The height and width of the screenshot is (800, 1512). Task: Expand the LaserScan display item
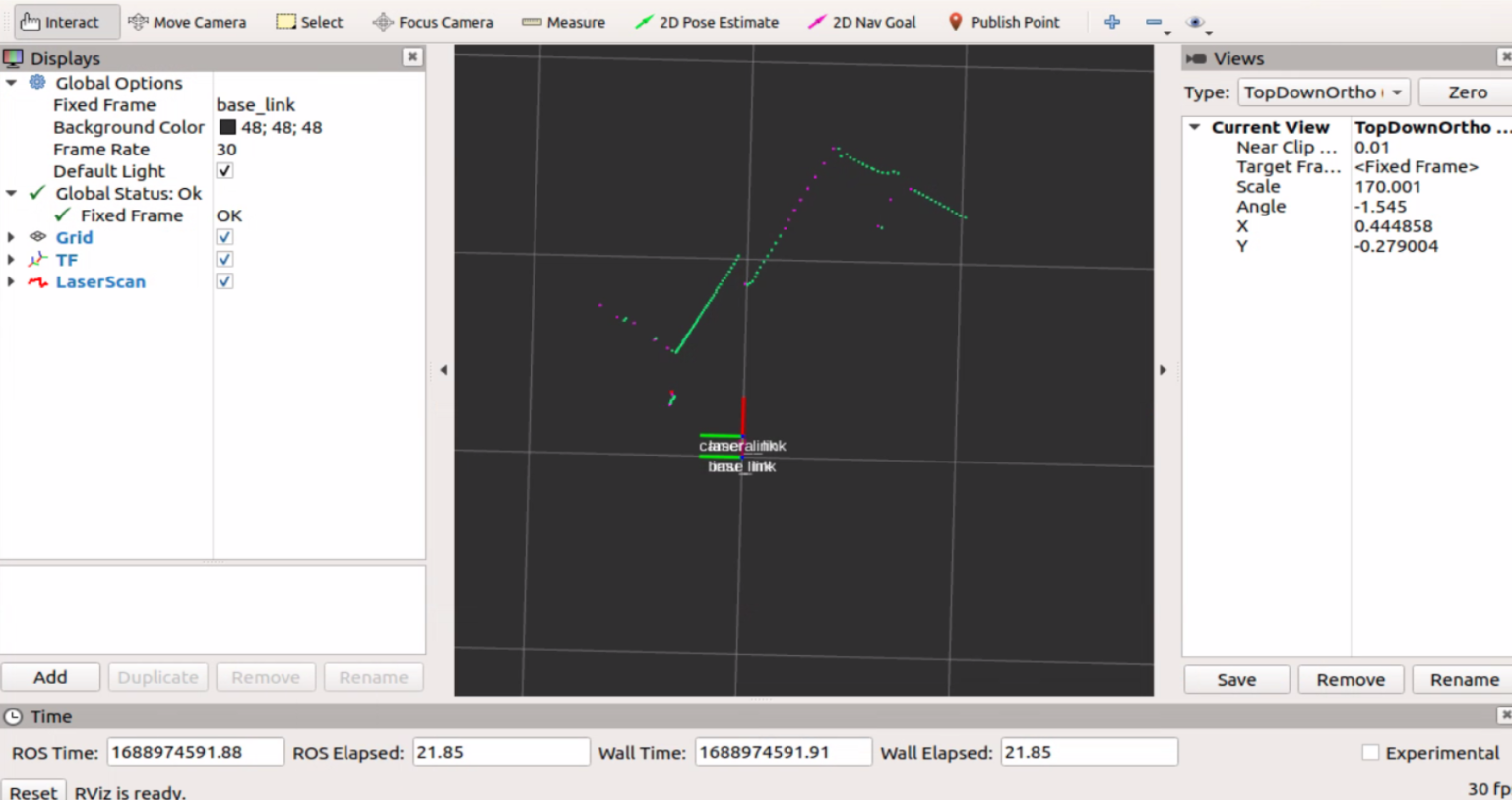pyautogui.click(x=11, y=282)
